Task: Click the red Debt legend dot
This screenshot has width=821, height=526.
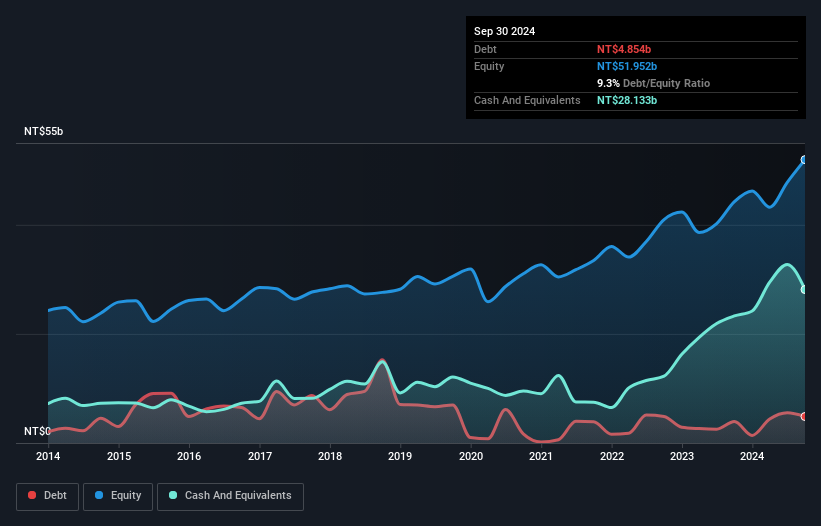Action: (x=32, y=495)
